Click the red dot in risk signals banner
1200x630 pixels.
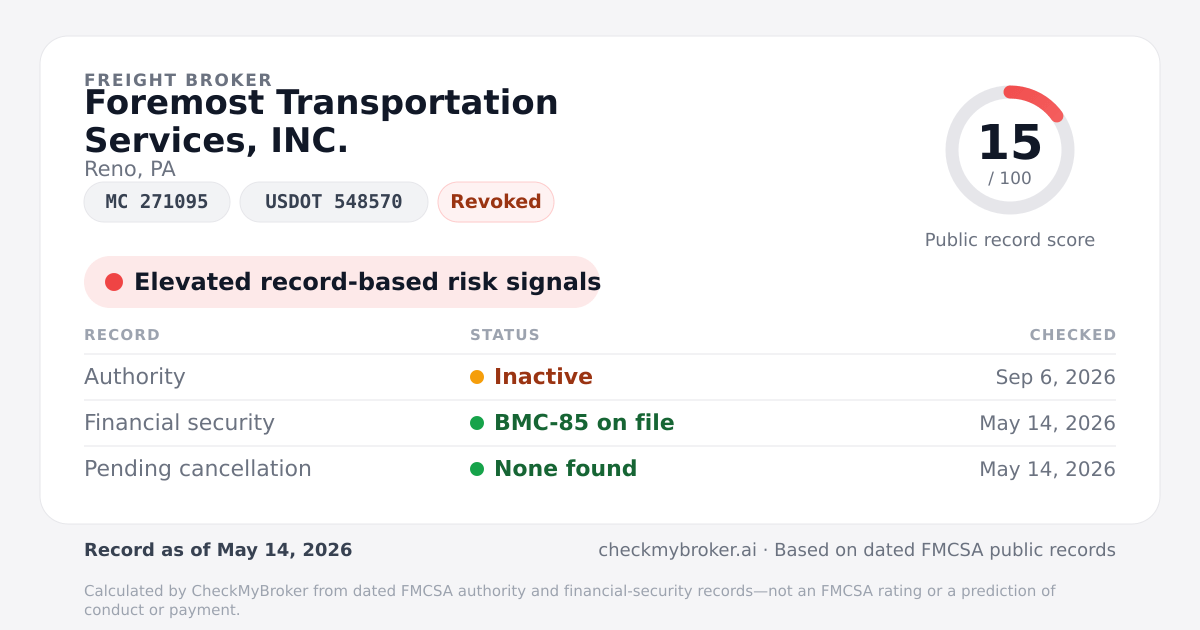[x=114, y=282]
